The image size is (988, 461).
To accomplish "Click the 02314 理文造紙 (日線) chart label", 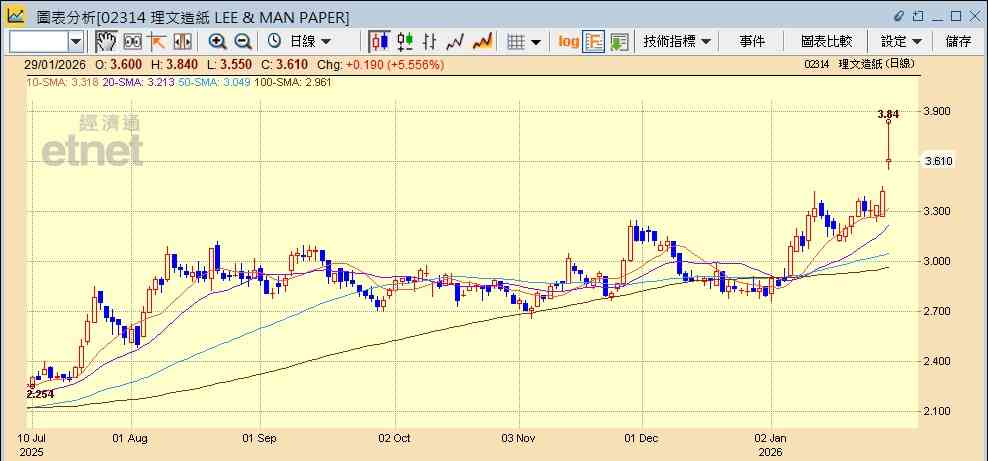I will pyautogui.click(x=859, y=64).
